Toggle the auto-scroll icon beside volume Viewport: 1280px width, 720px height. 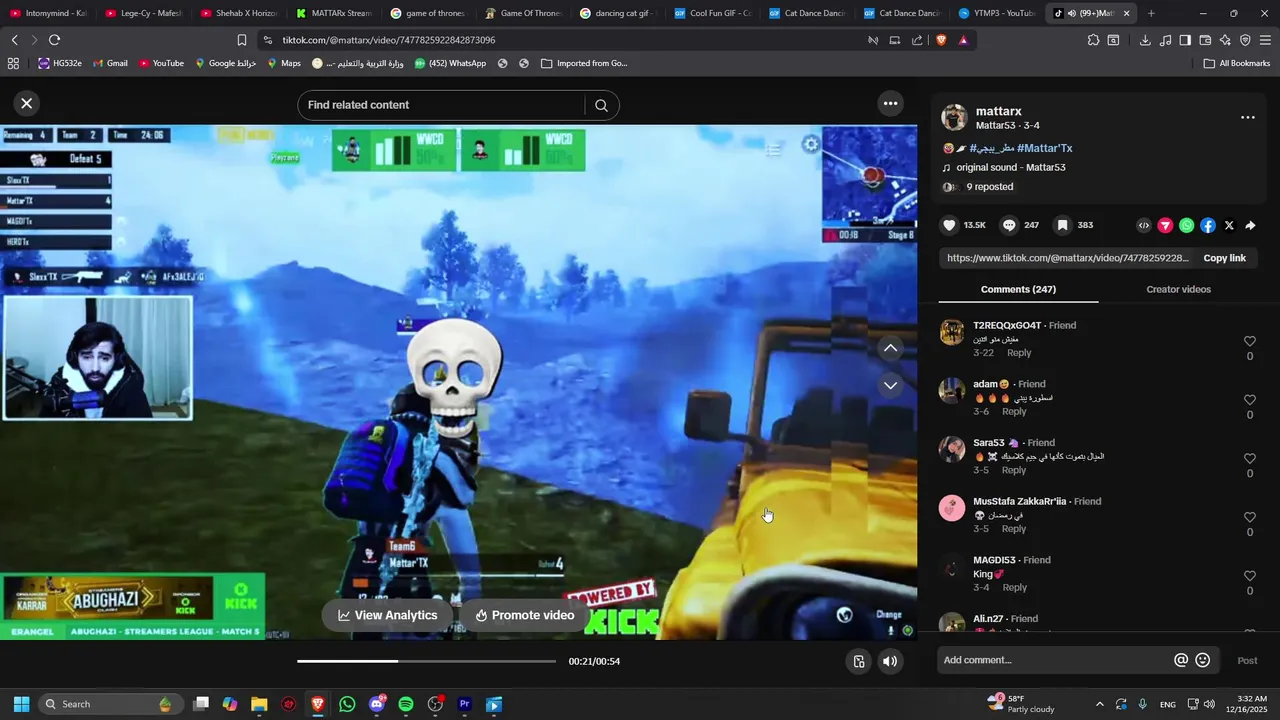click(x=858, y=661)
